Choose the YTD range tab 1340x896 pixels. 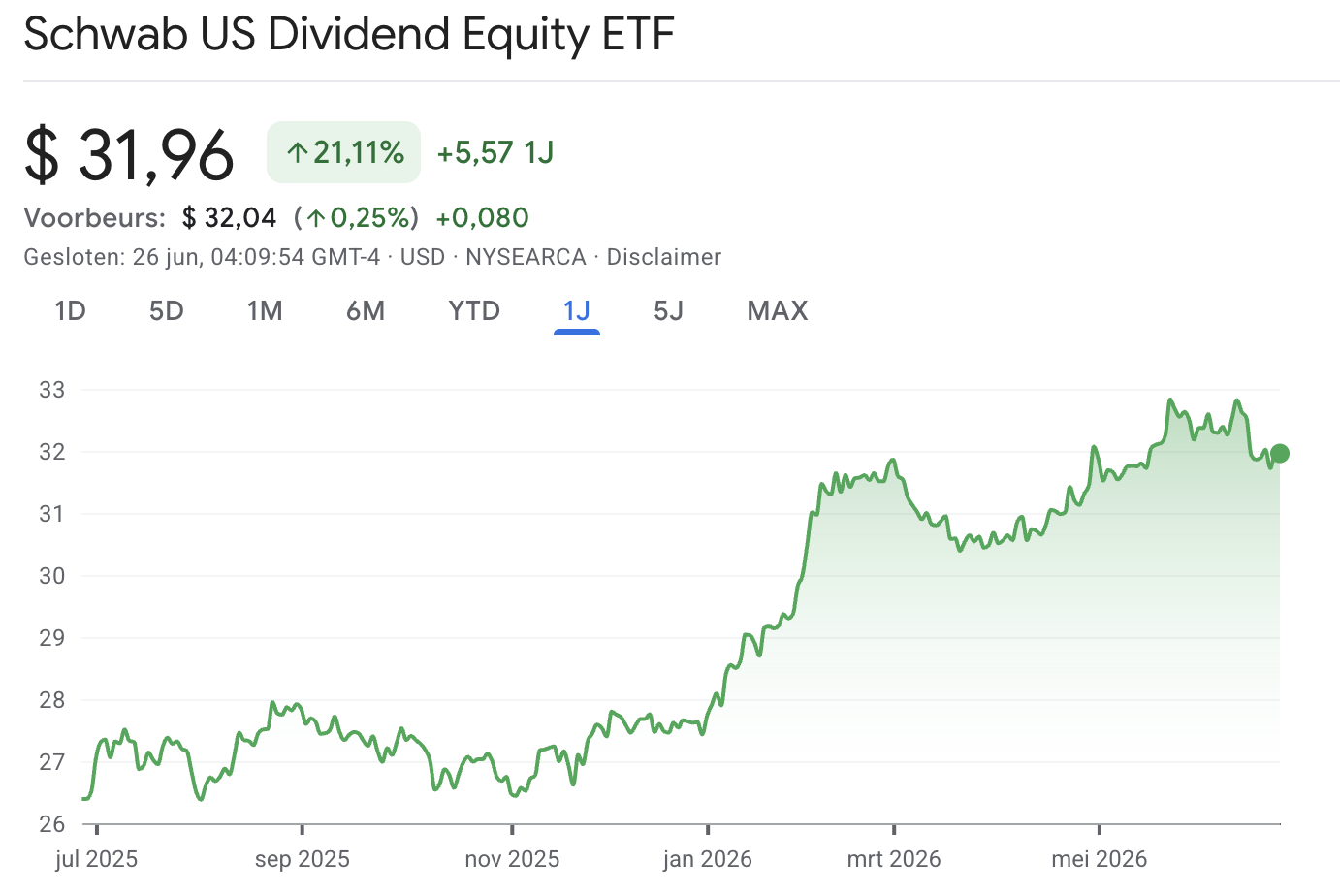474,311
